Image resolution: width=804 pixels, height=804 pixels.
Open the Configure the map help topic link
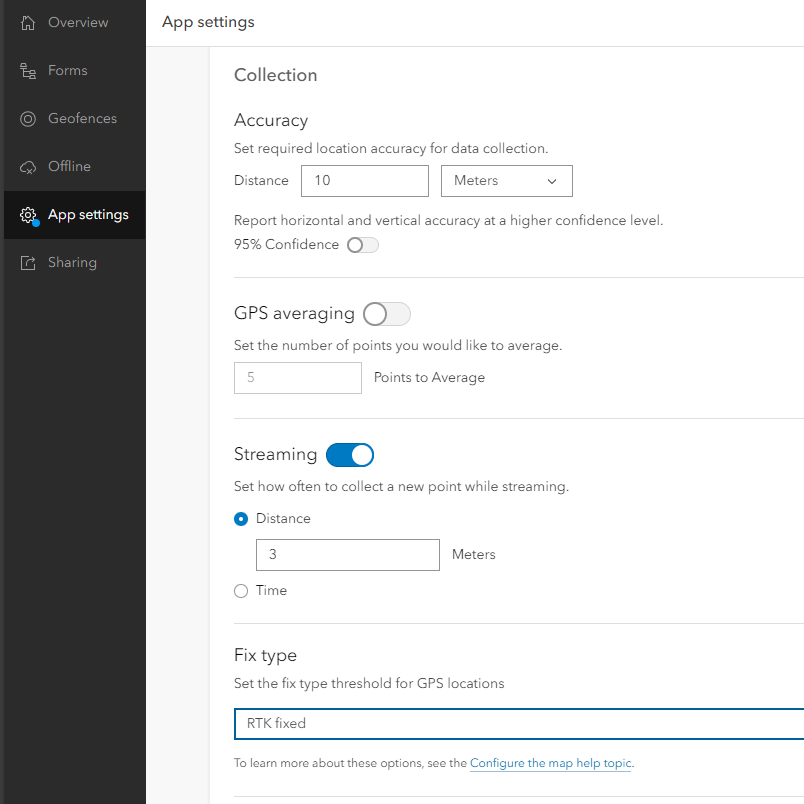pos(550,763)
